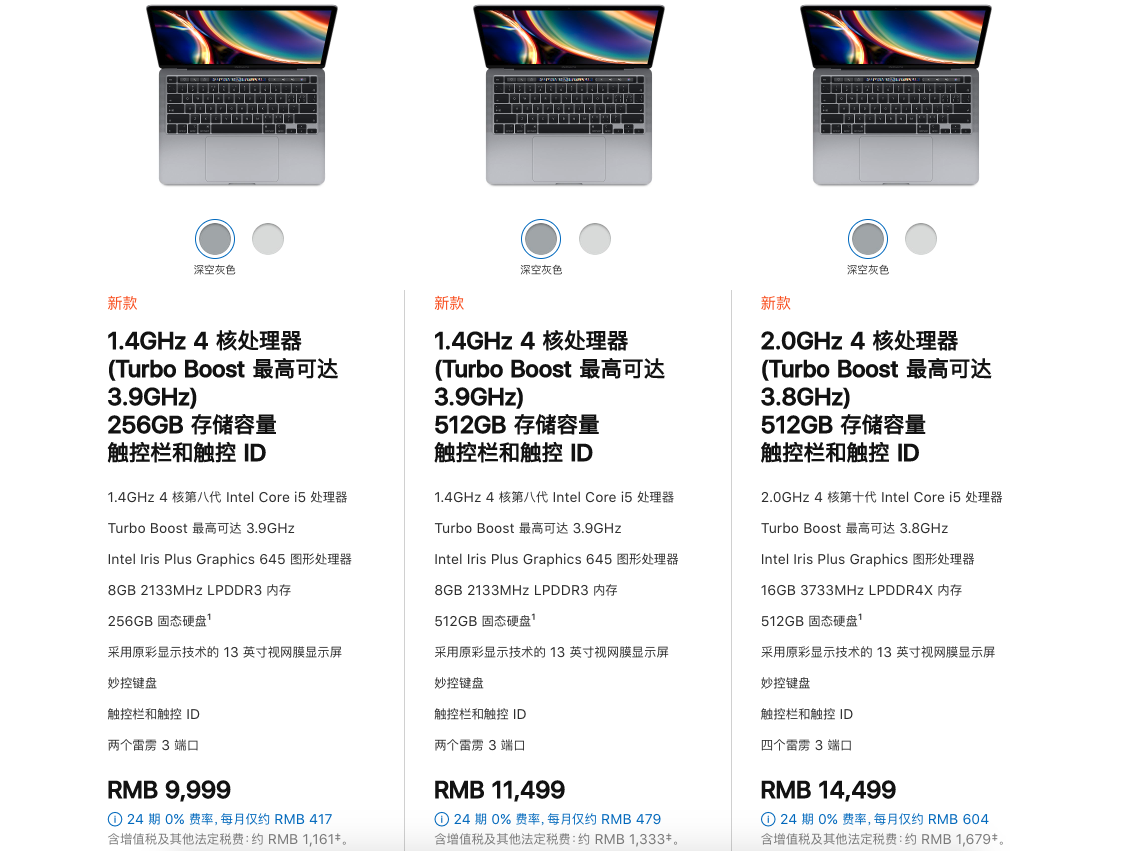Open 24-month installment link RMB 479
This screenshot has width=1125, height=851.
click(x=557, y=819)
